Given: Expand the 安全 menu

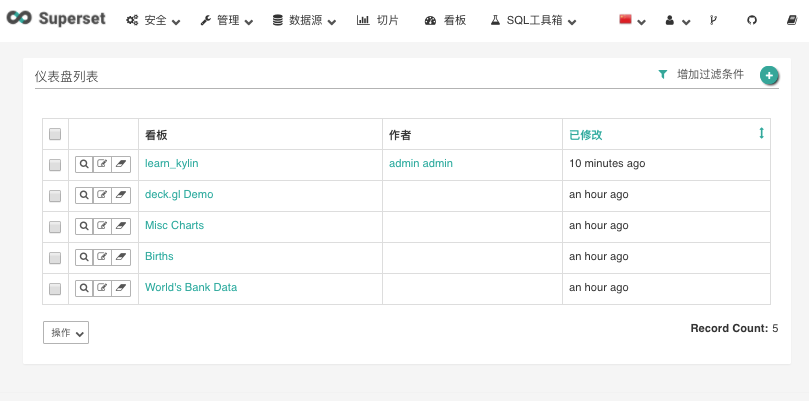Looking at the screenshot, I should click(153, 21).
